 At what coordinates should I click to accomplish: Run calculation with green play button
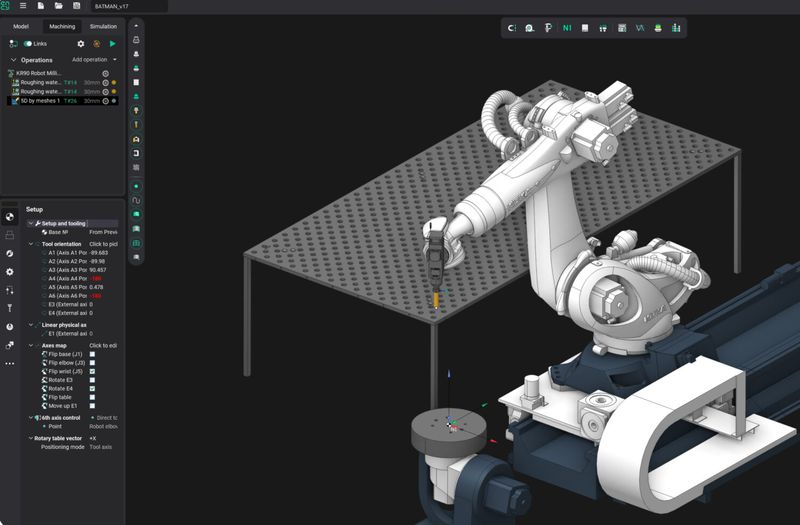pyautogui.click(x=113, y=44)
